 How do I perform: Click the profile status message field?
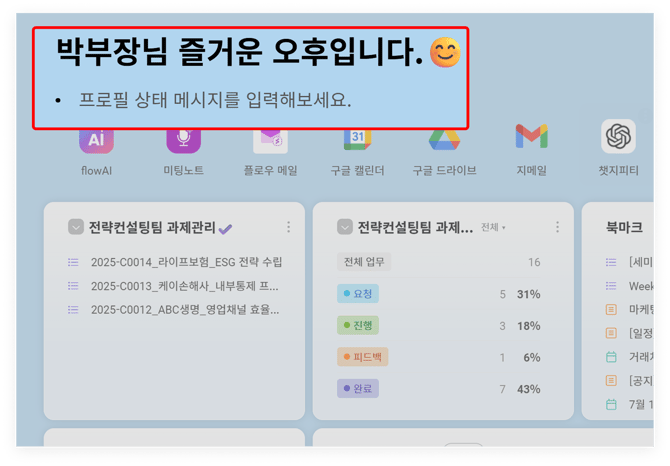(x=215, y=100)
